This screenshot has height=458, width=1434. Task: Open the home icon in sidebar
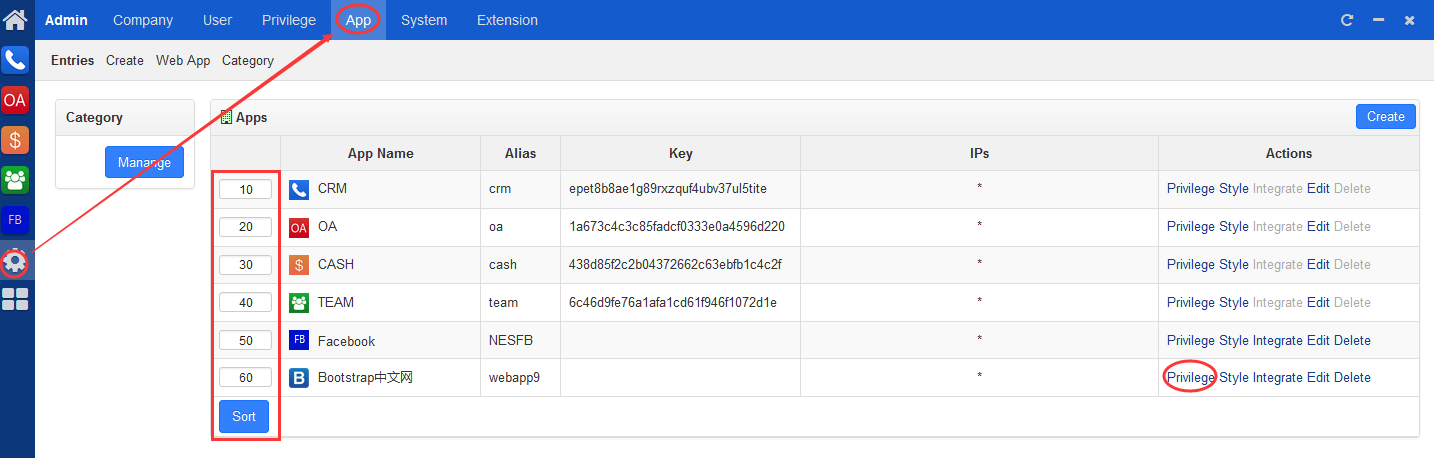click(15, 19)
